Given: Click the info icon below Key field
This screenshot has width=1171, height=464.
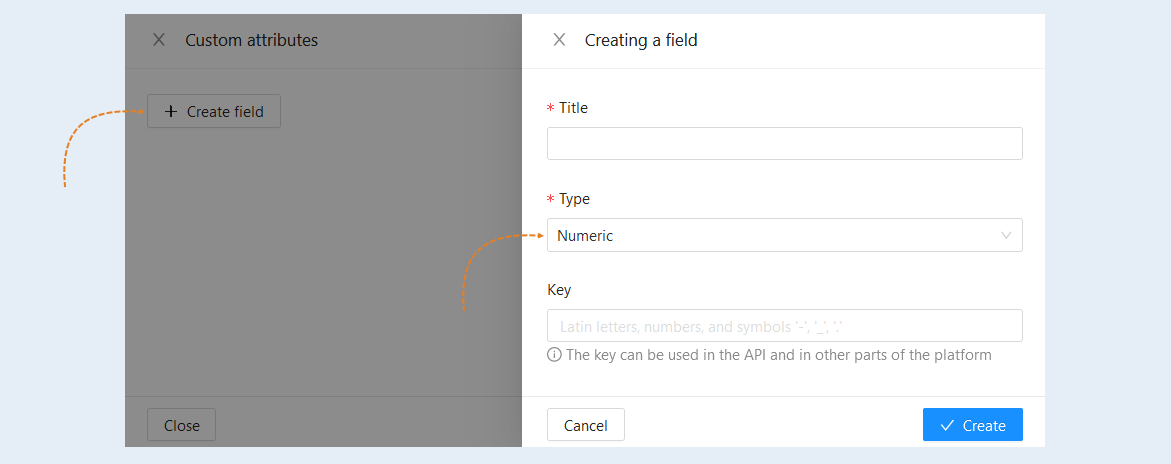Looking at the screenshot, I should point(554,355).
